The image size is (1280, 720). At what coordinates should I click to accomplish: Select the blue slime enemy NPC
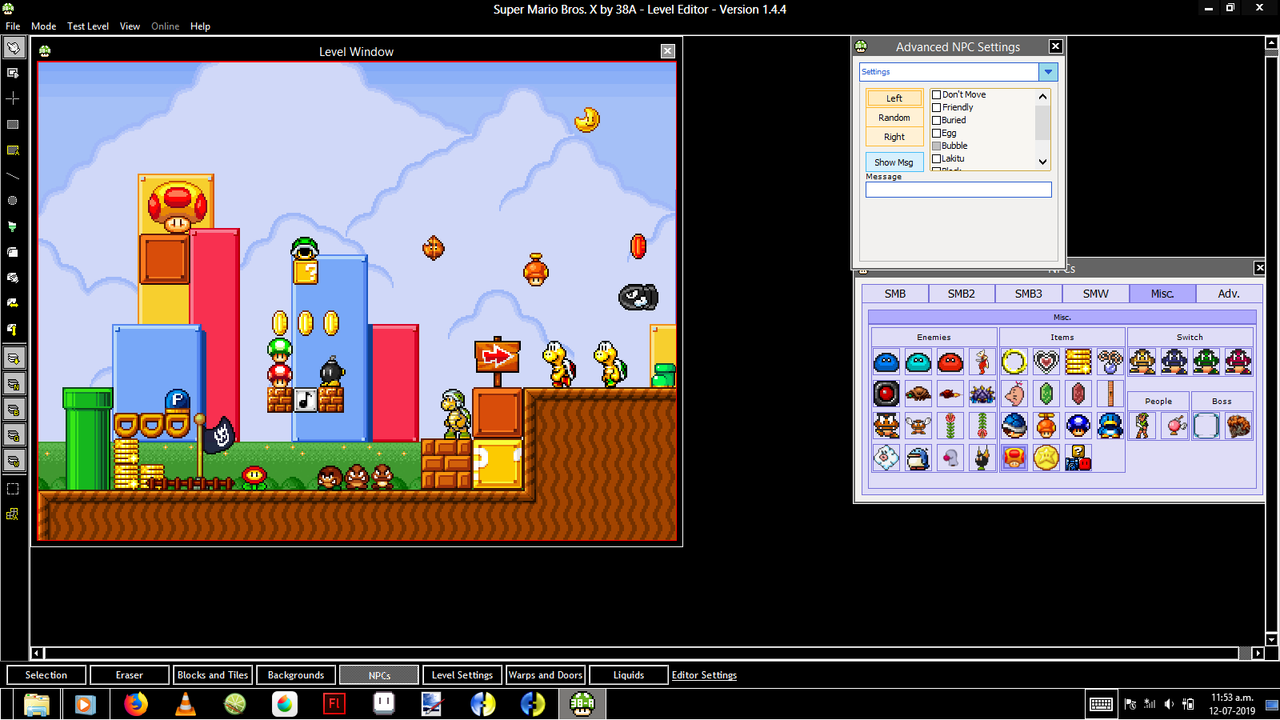[x=885, y=362]
